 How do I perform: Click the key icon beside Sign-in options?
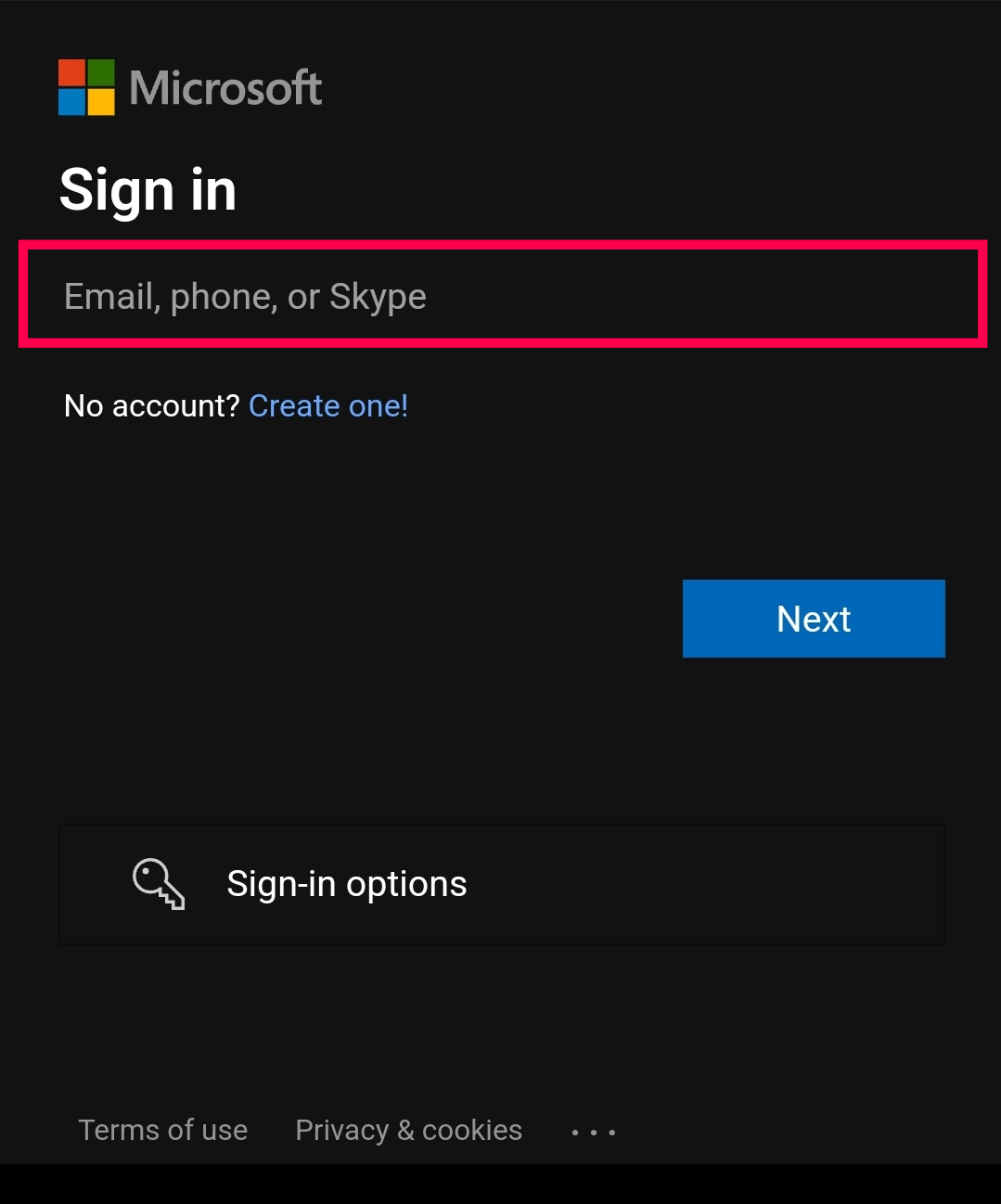click(159, 884)
